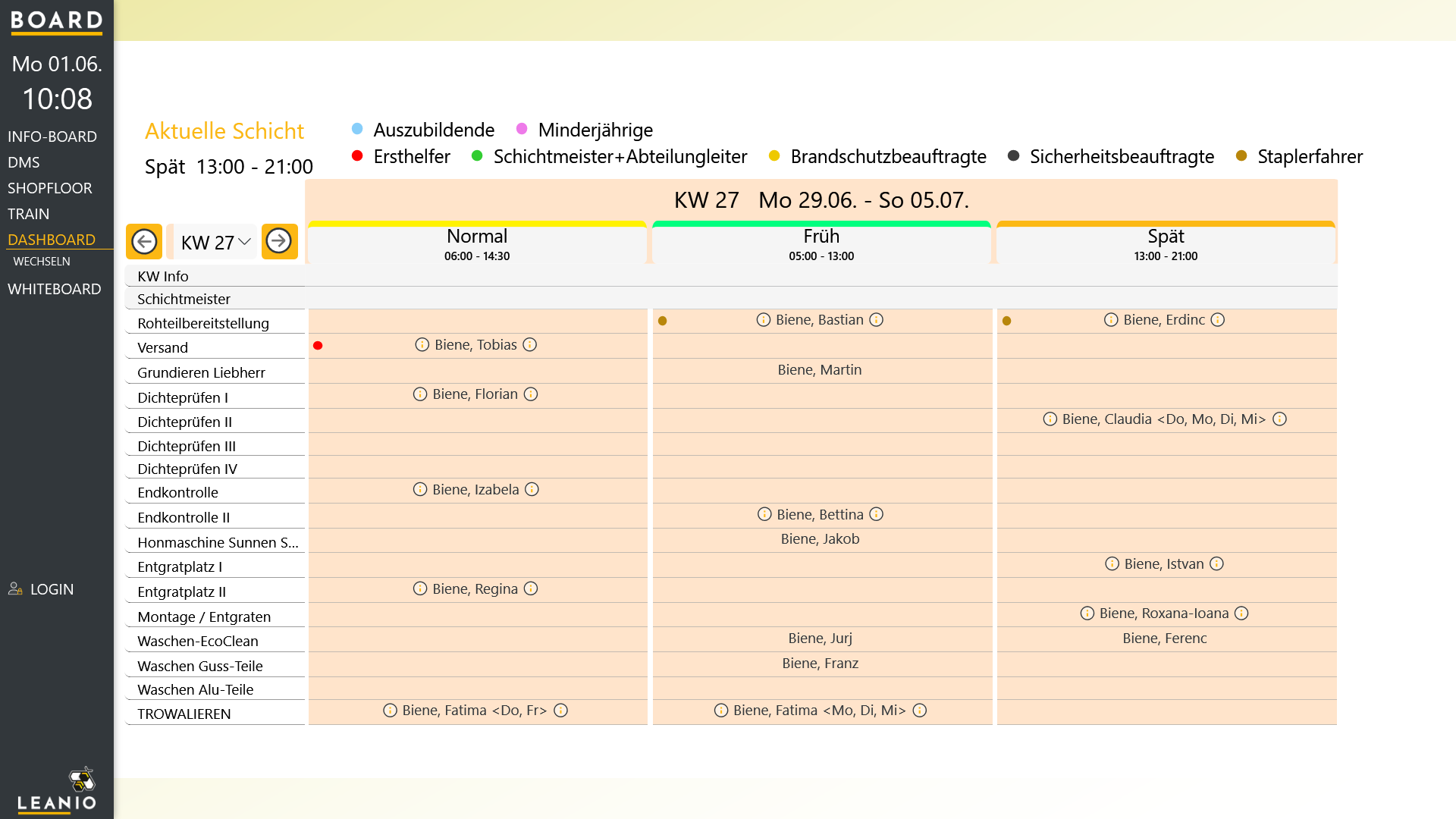1456x819 pixels.
Task: Select the Spät shift column header
Action: coord(1166,243)
